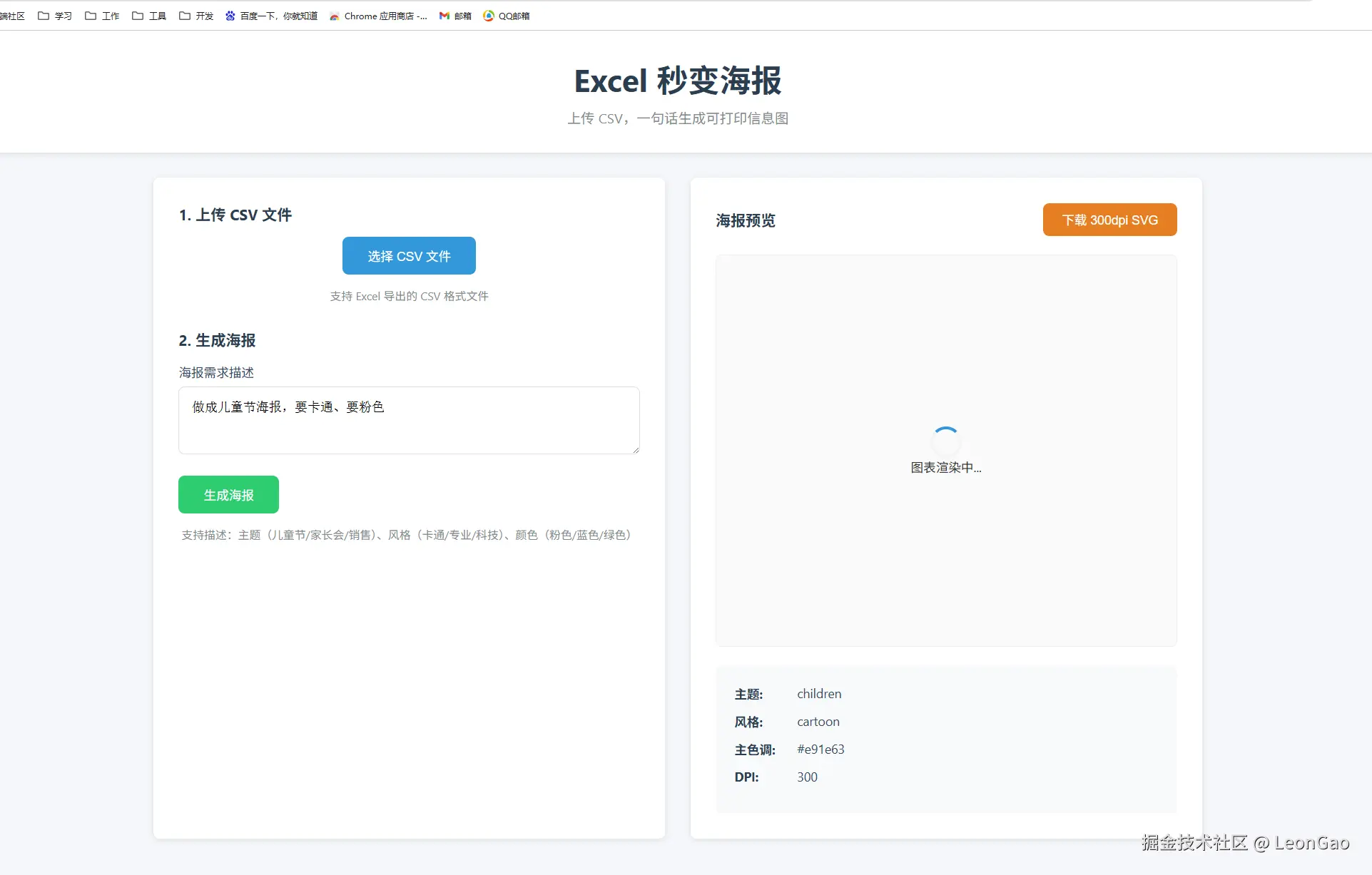Click the 主色调 value #e91e63

(x=820, y=749)
